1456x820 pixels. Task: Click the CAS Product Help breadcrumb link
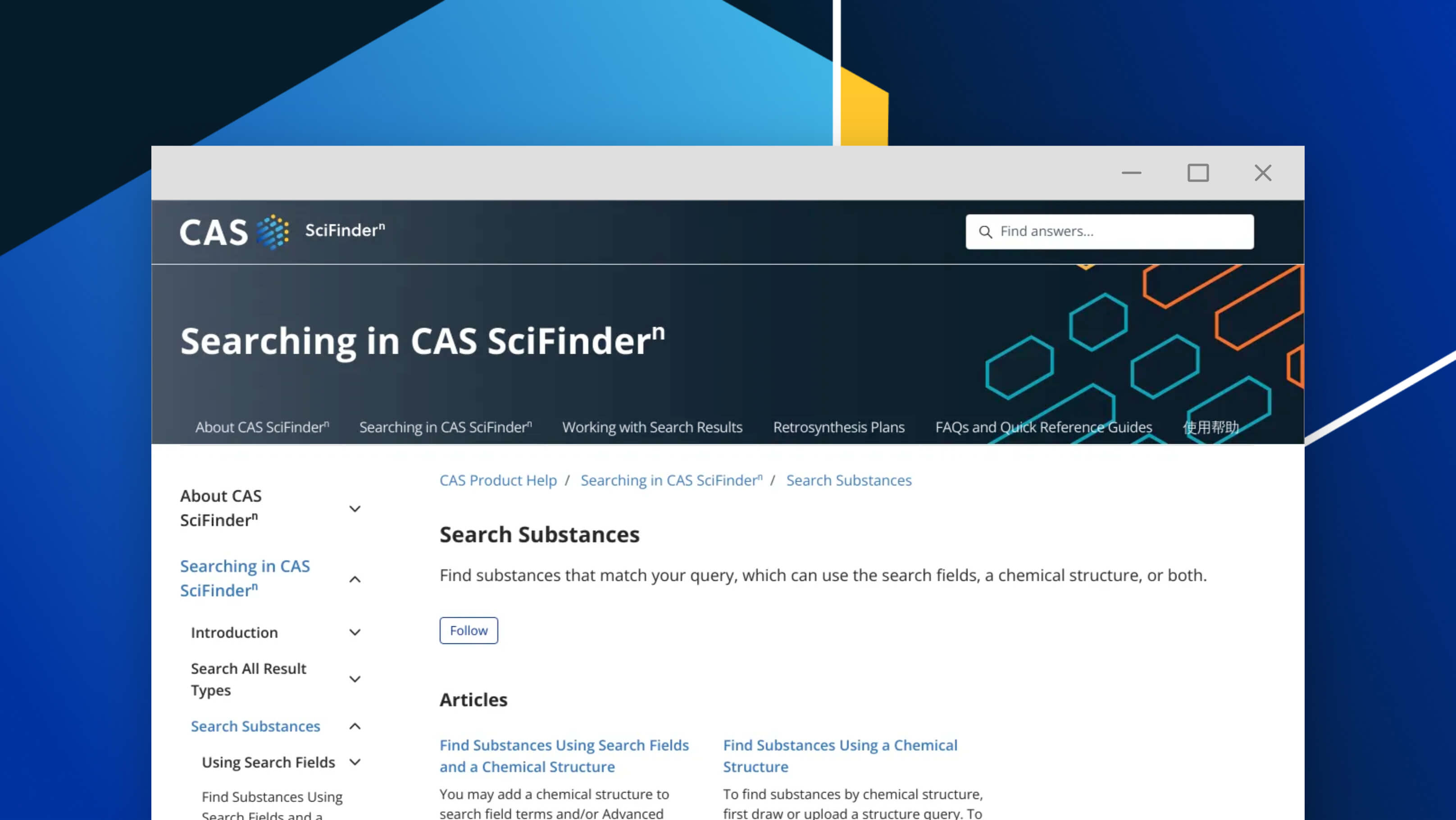498,480
